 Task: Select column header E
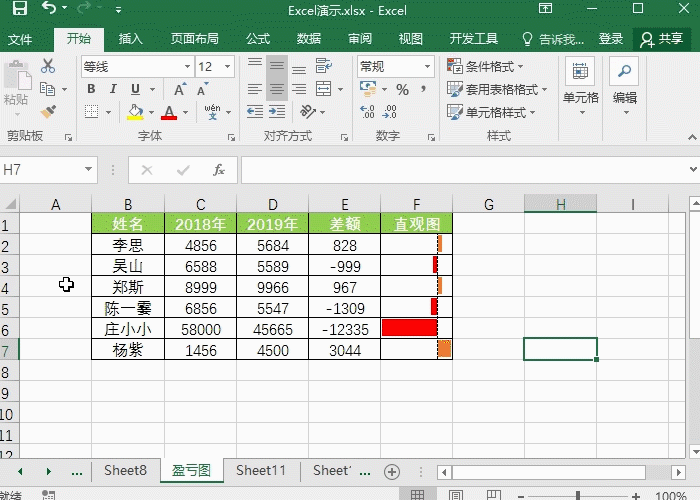click(345, 204)
